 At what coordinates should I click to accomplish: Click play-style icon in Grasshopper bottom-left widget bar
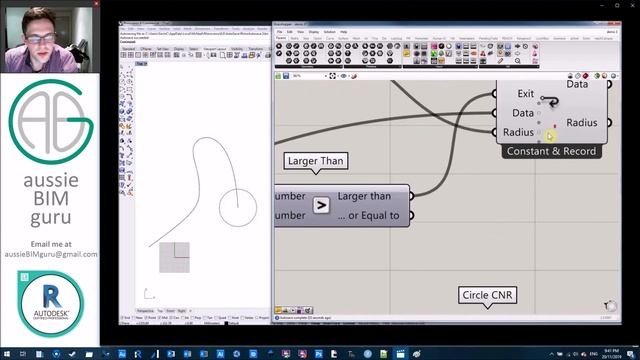click(293, 310)
